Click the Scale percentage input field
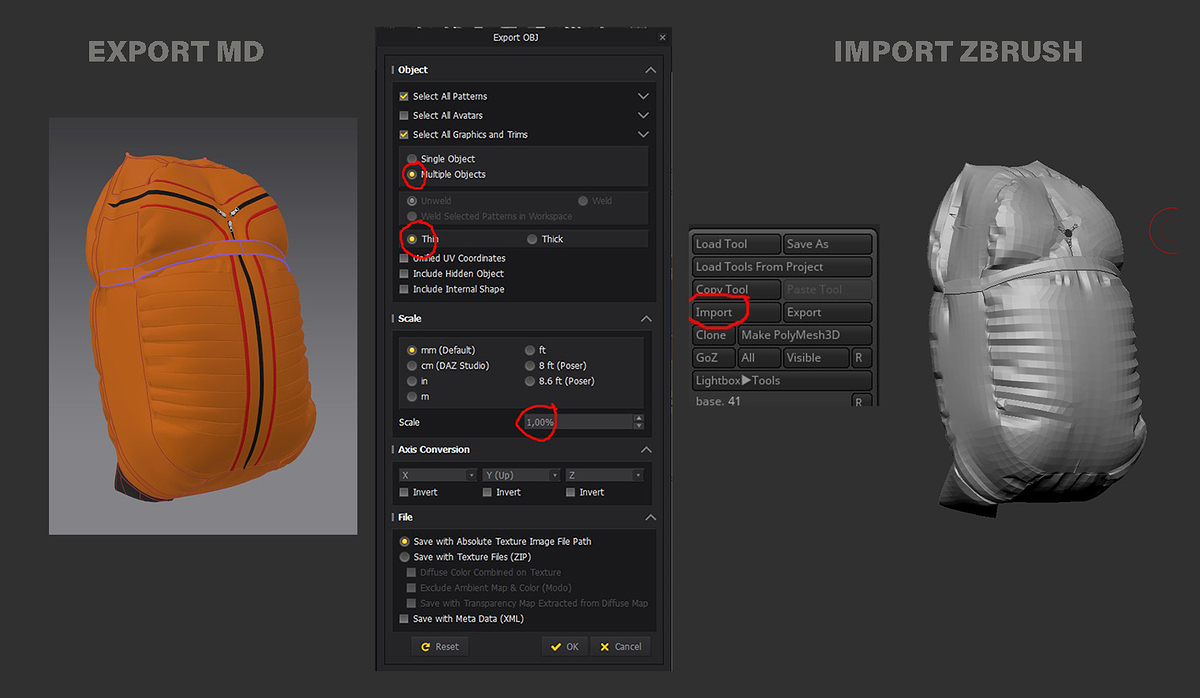1200x698 pixels. (578, 423)
